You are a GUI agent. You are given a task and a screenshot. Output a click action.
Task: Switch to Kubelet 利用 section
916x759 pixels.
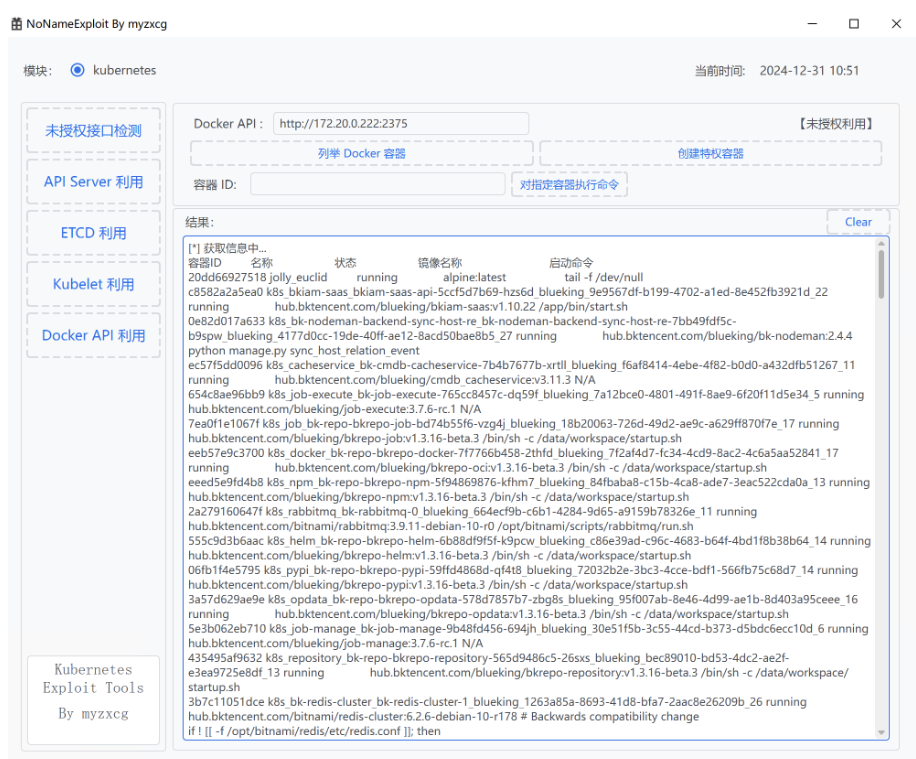[x=93, y=284]
